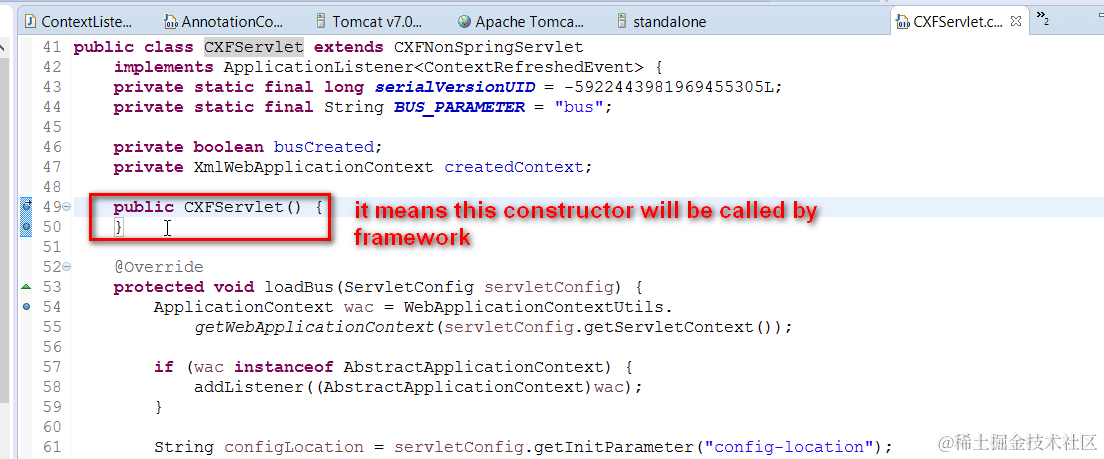Image resolution: width=1104 pixels, height=459 pixels.
Task: Click CXFNonSpringServlet superclass name on line 41
Action: tap(489, 47)
